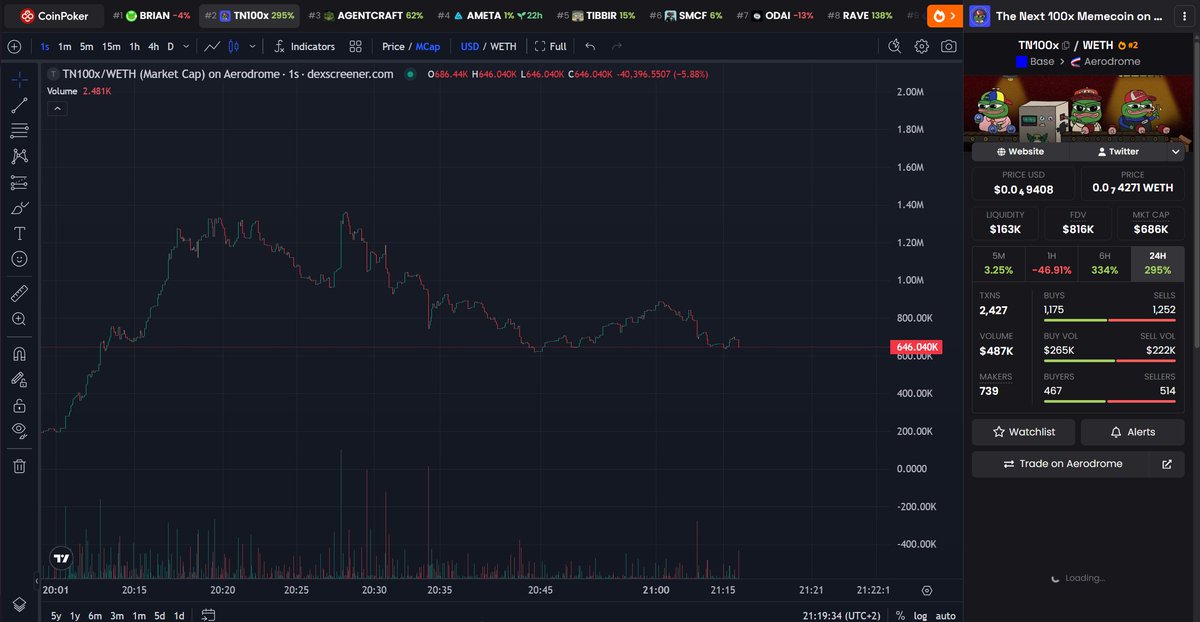Viewport: 1200px width, 622px height.
Task: Collapse the indicator legend arrow
Action: 57,108
